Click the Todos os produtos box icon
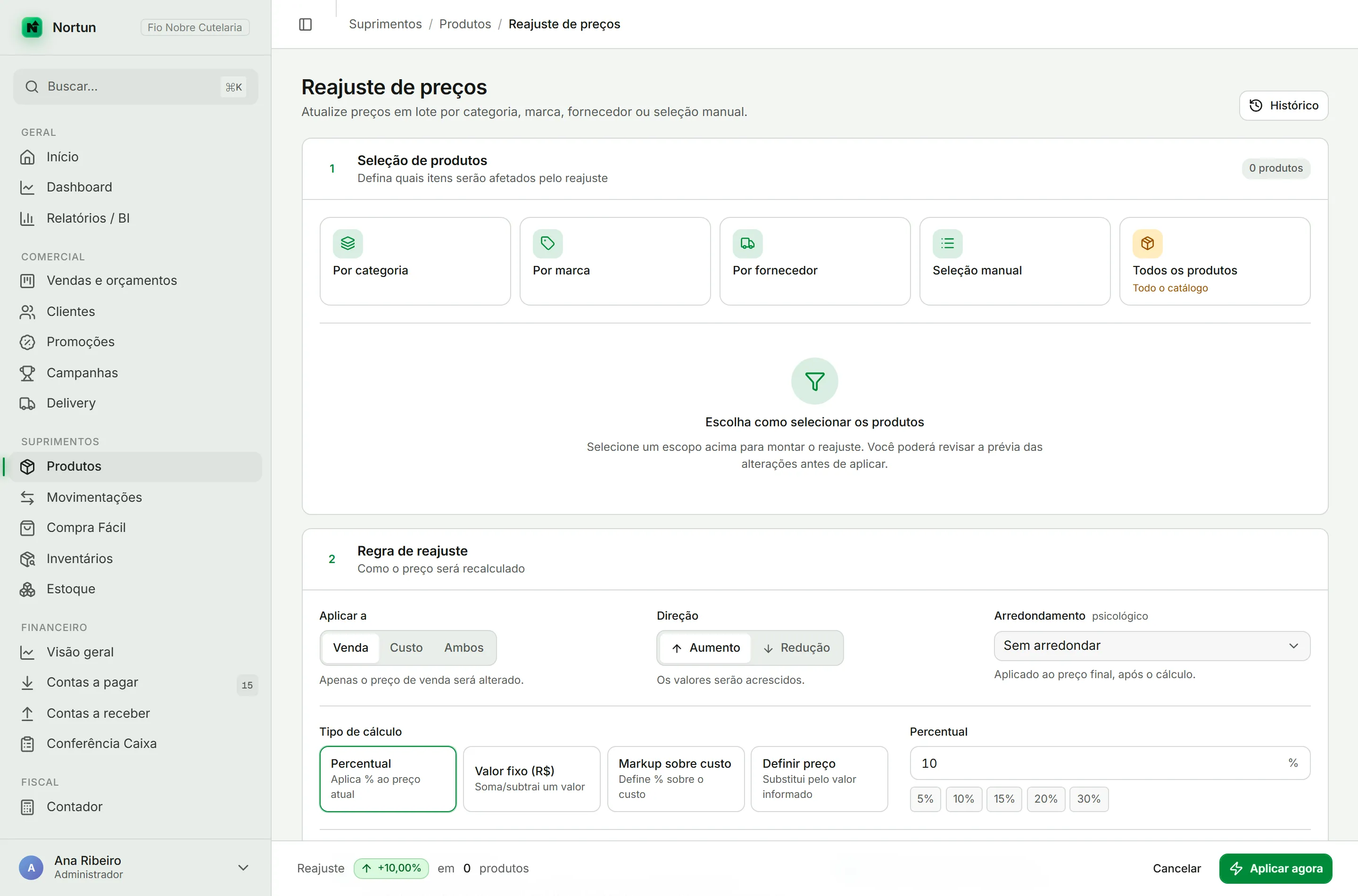This screenshot has width=1358, height=896. pos(1148,243)
